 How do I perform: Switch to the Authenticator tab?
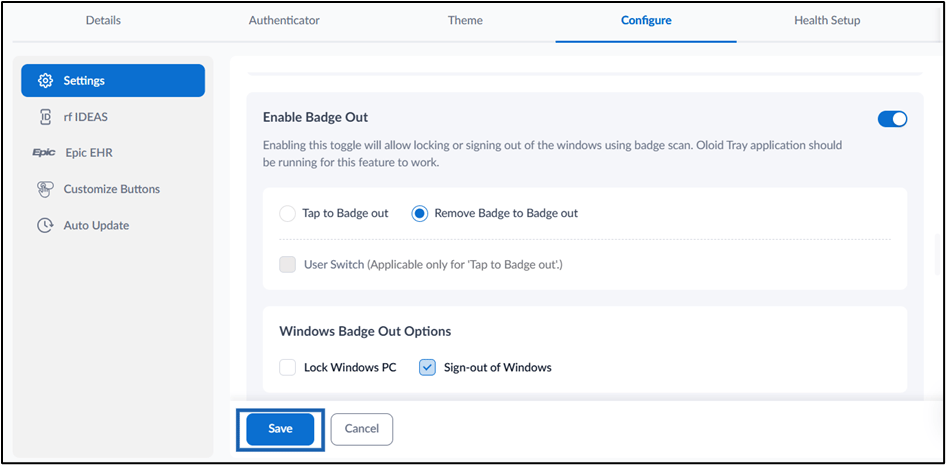click(284, 21)
